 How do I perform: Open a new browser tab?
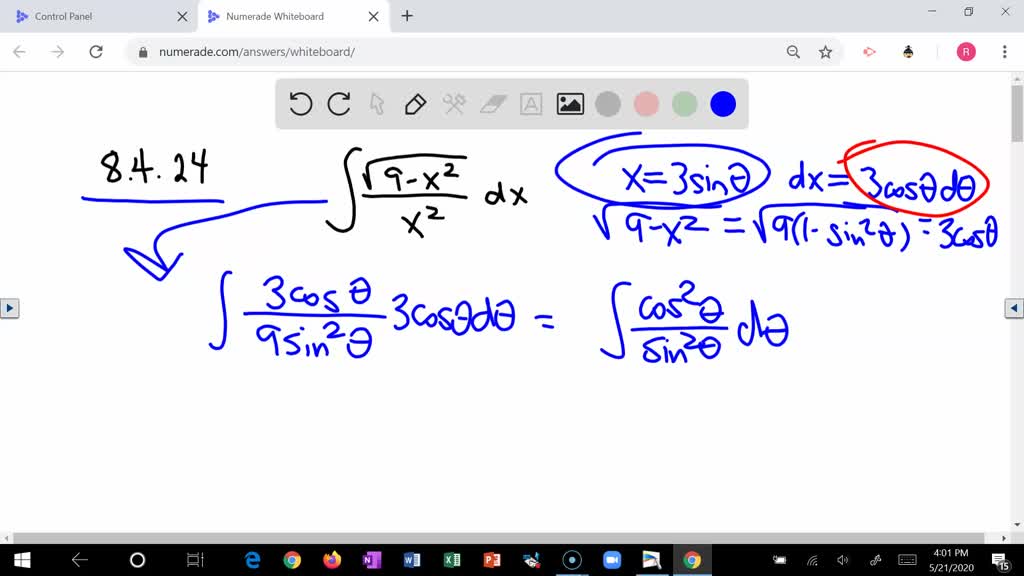[x=406, y=16]
